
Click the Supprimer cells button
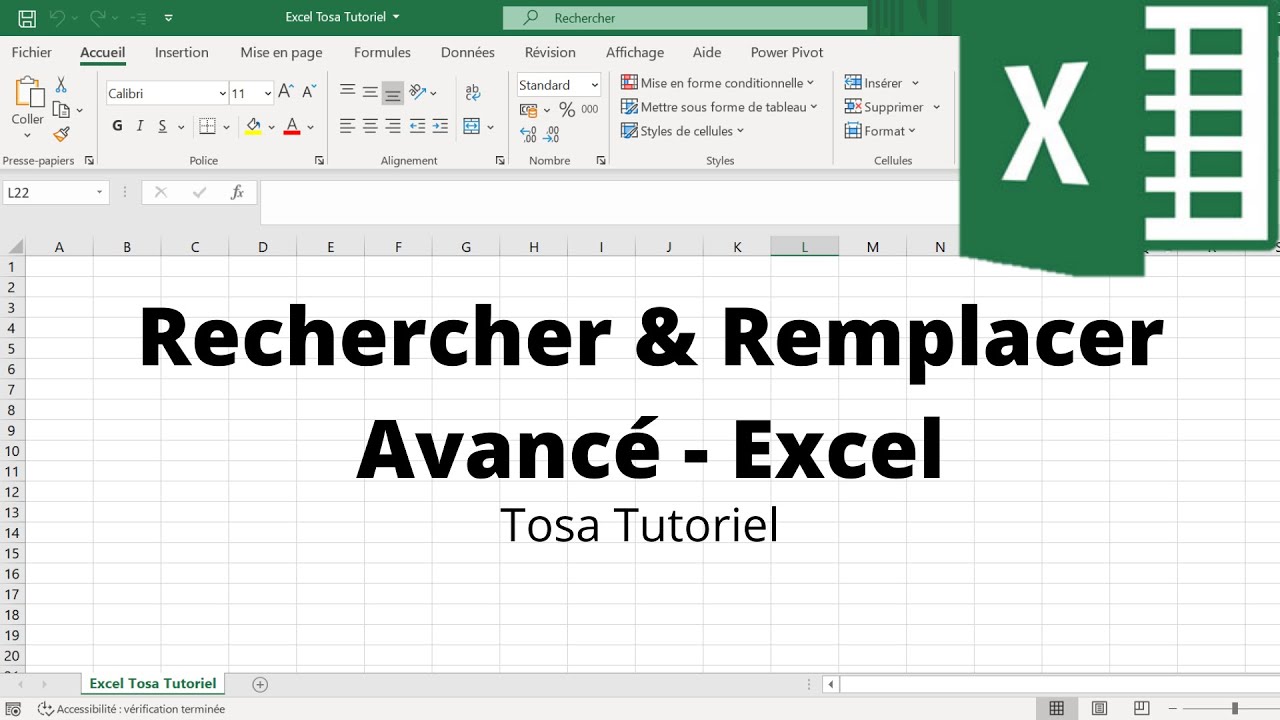pyautogui.click(x=892, y=107)
